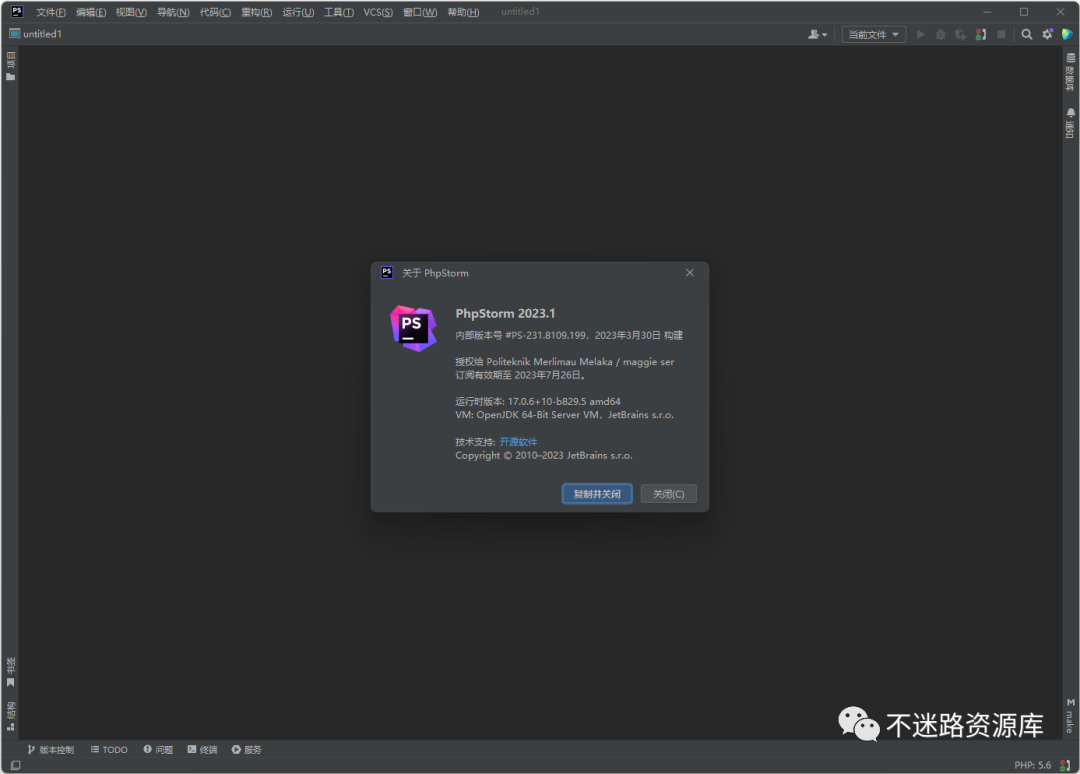Screen dimensions: 1080x774
Task: Open the 终端 terminal tool window
Action: point(202,750)
